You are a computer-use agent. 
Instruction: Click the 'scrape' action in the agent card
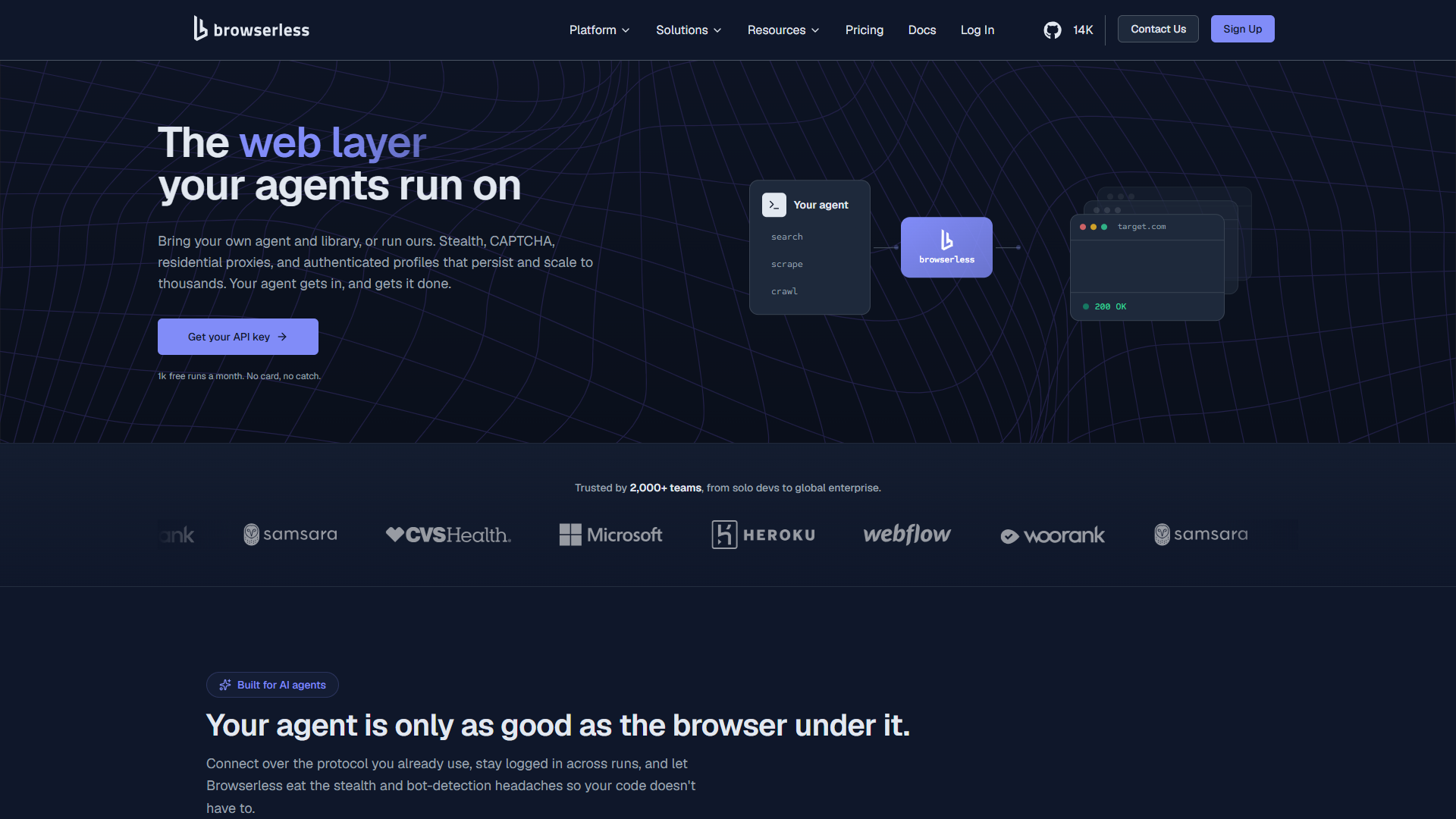point(786,264)
